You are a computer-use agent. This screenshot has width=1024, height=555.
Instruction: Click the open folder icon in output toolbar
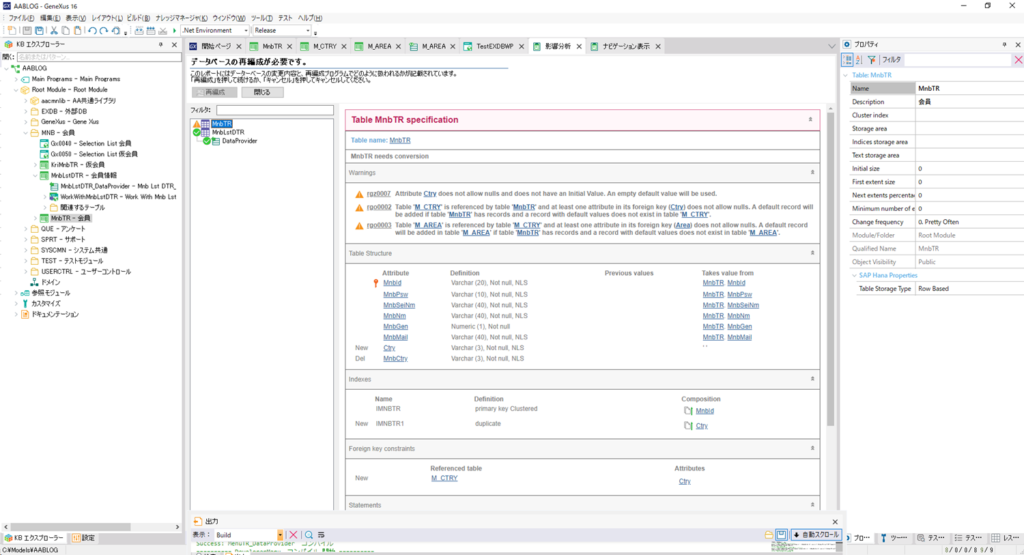click(x=769, y=535)
